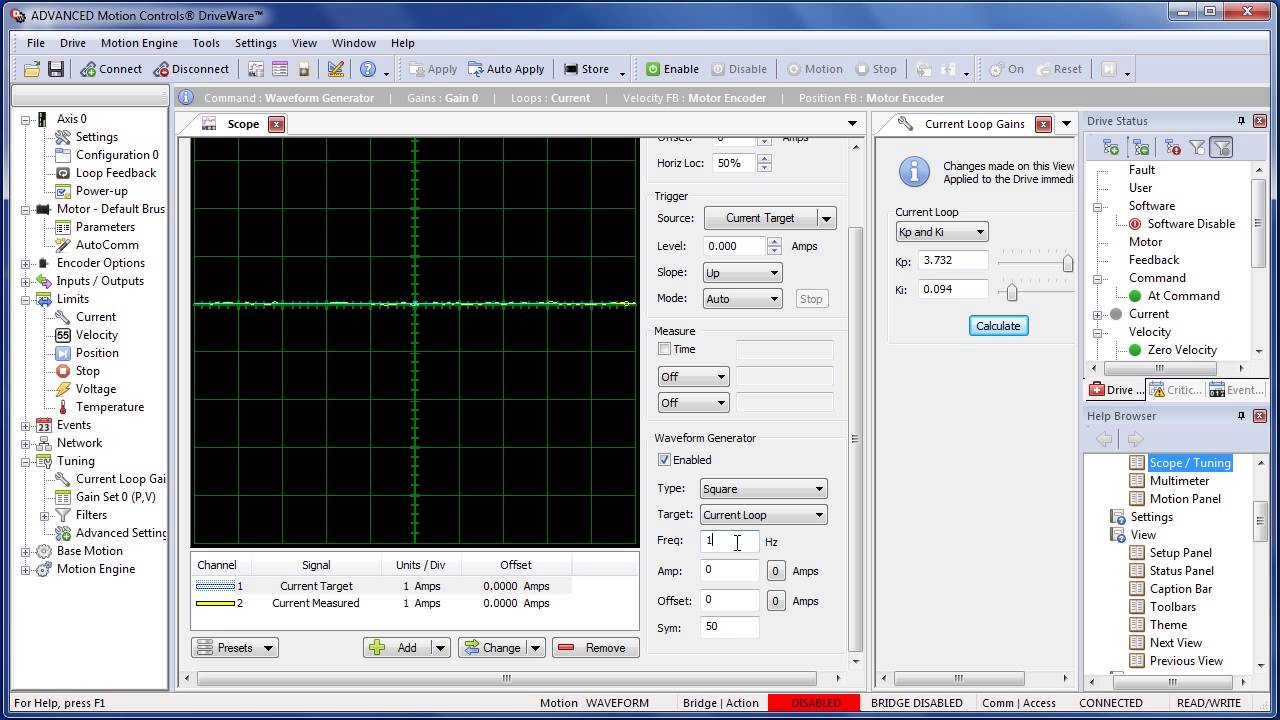Check the Time checkbox under Measure
This screenshot has width=1280, height=720.
[664, 349]
